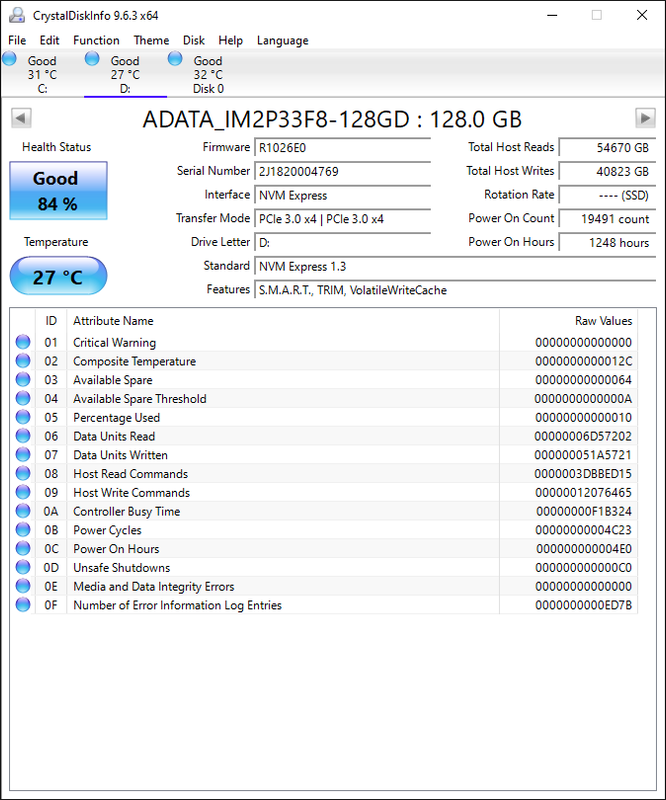
Task: Click status orb for Host Write Commands row
Action: click(x=23, y=492)
